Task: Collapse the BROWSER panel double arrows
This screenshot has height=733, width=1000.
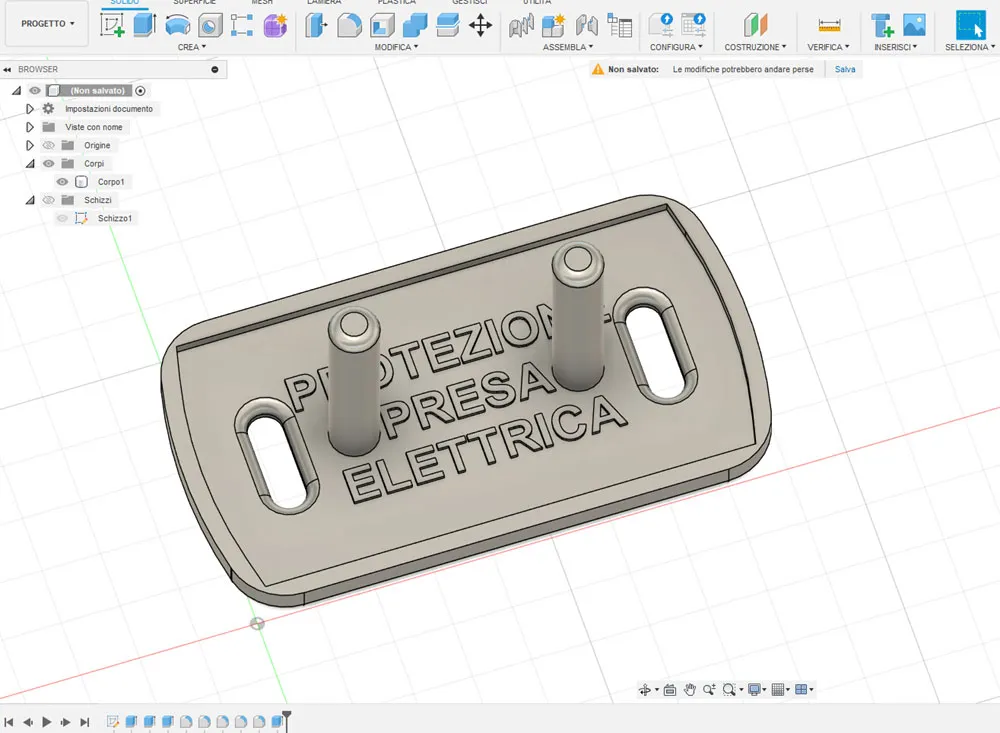Action: coord(7,69)
